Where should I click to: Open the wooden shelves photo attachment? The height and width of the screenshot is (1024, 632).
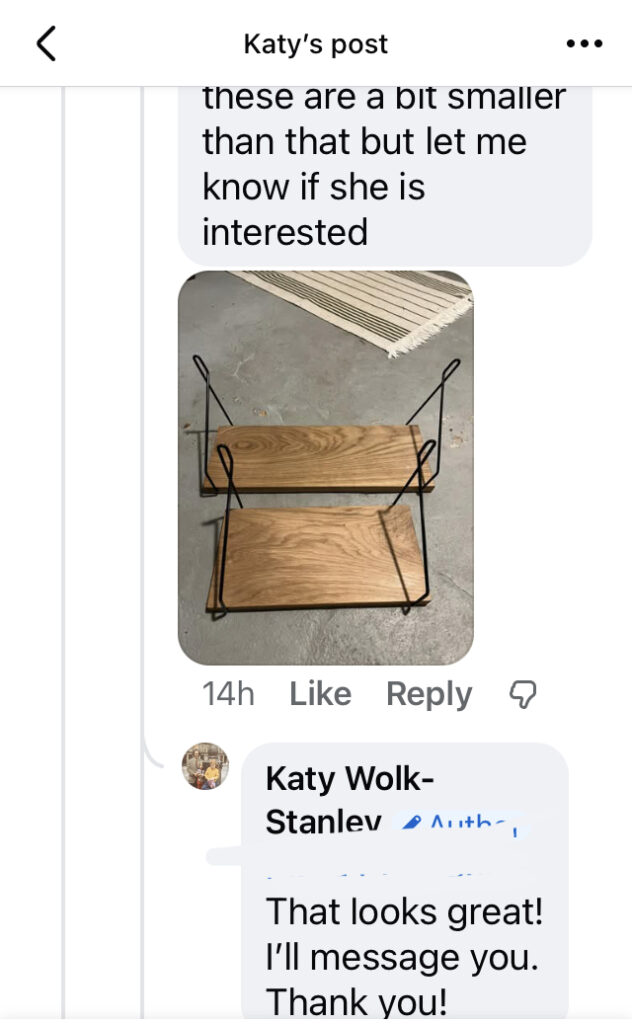point(326,468)
